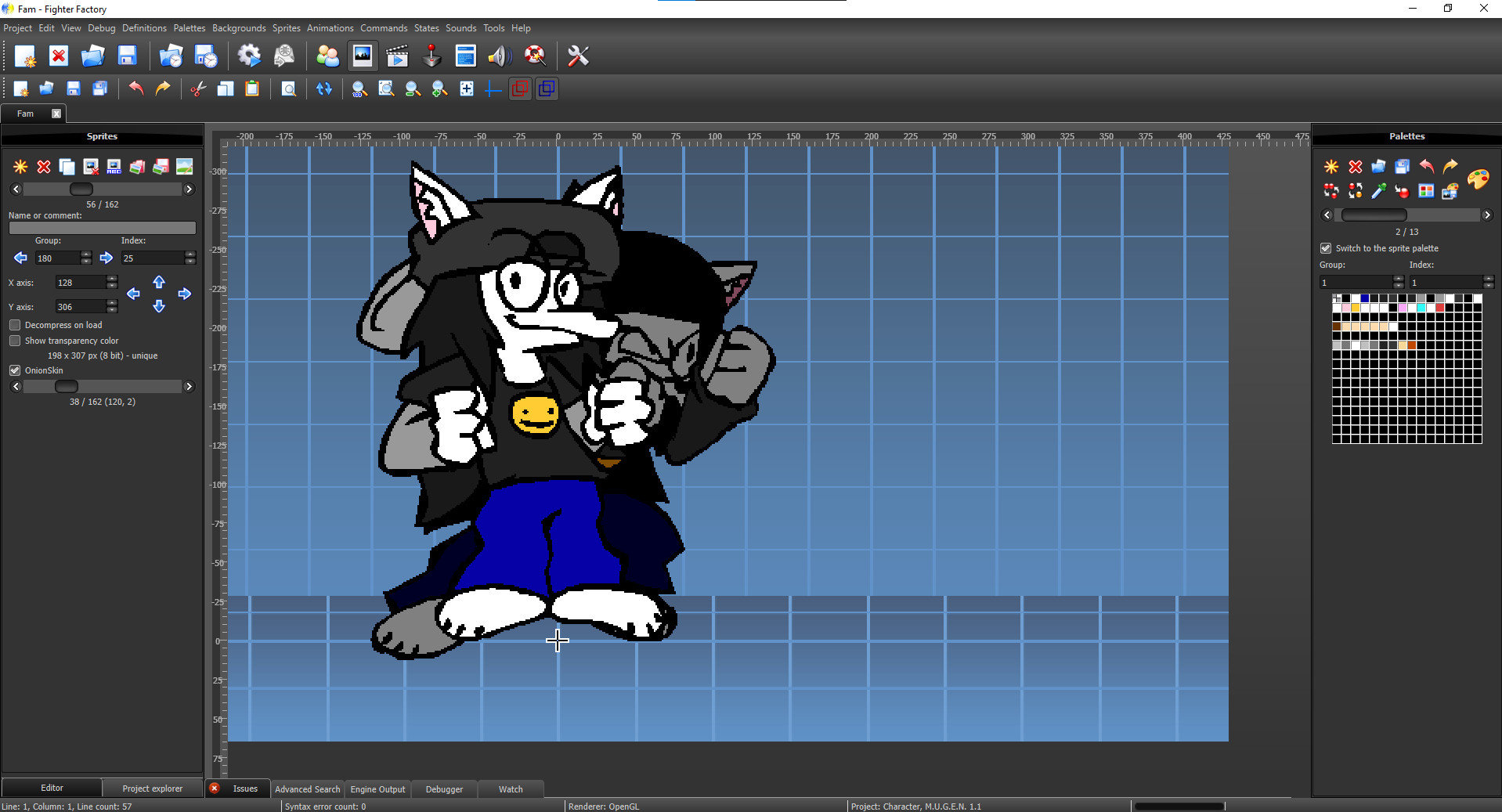Select the eyedropper color picker in Palettes
Image resolution: width=1502 pixels, height=812 pixels.
click(1379, 191)
